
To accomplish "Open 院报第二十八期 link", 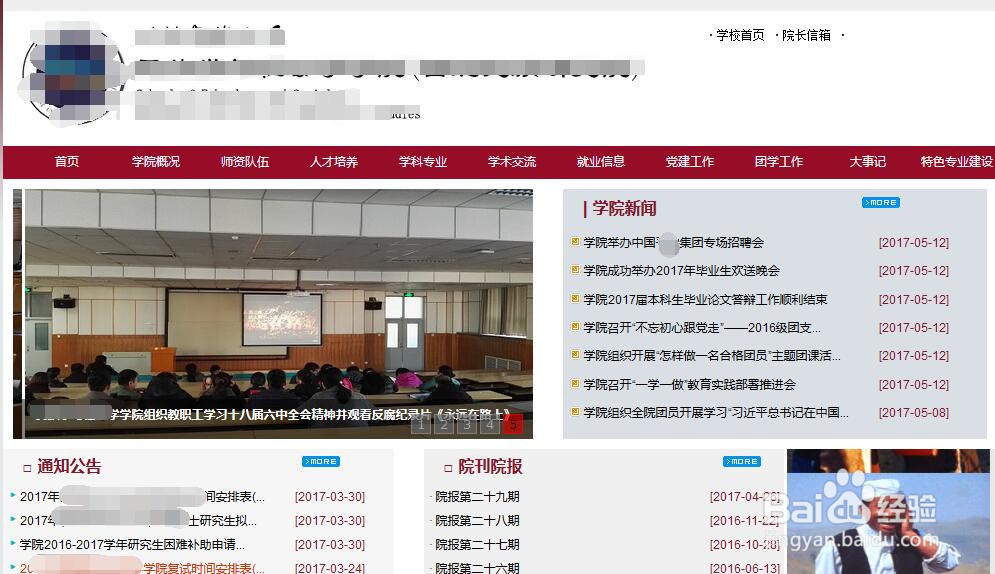I will coord(477,521).
